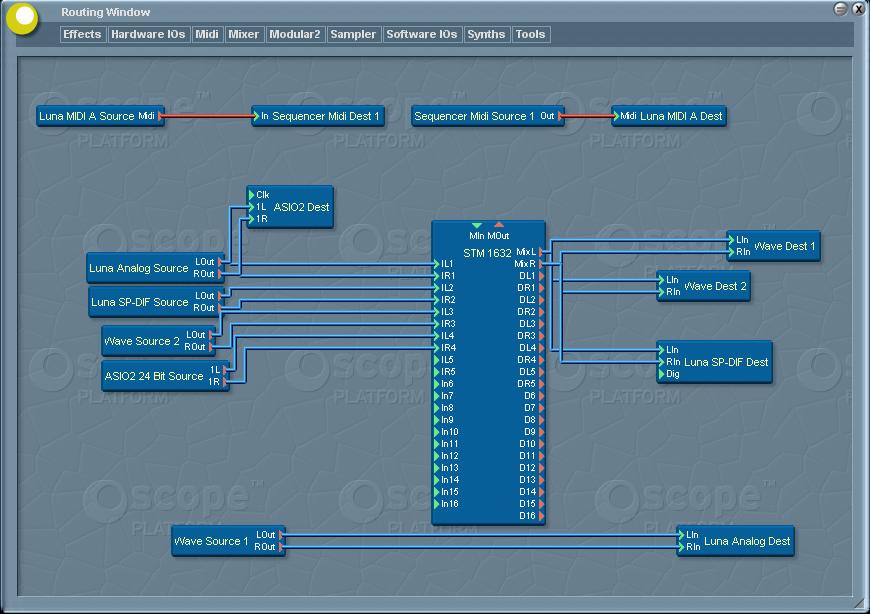The image size is (870, 614).
Task: Open the Midi menu
Action: [x=207, y=34]
